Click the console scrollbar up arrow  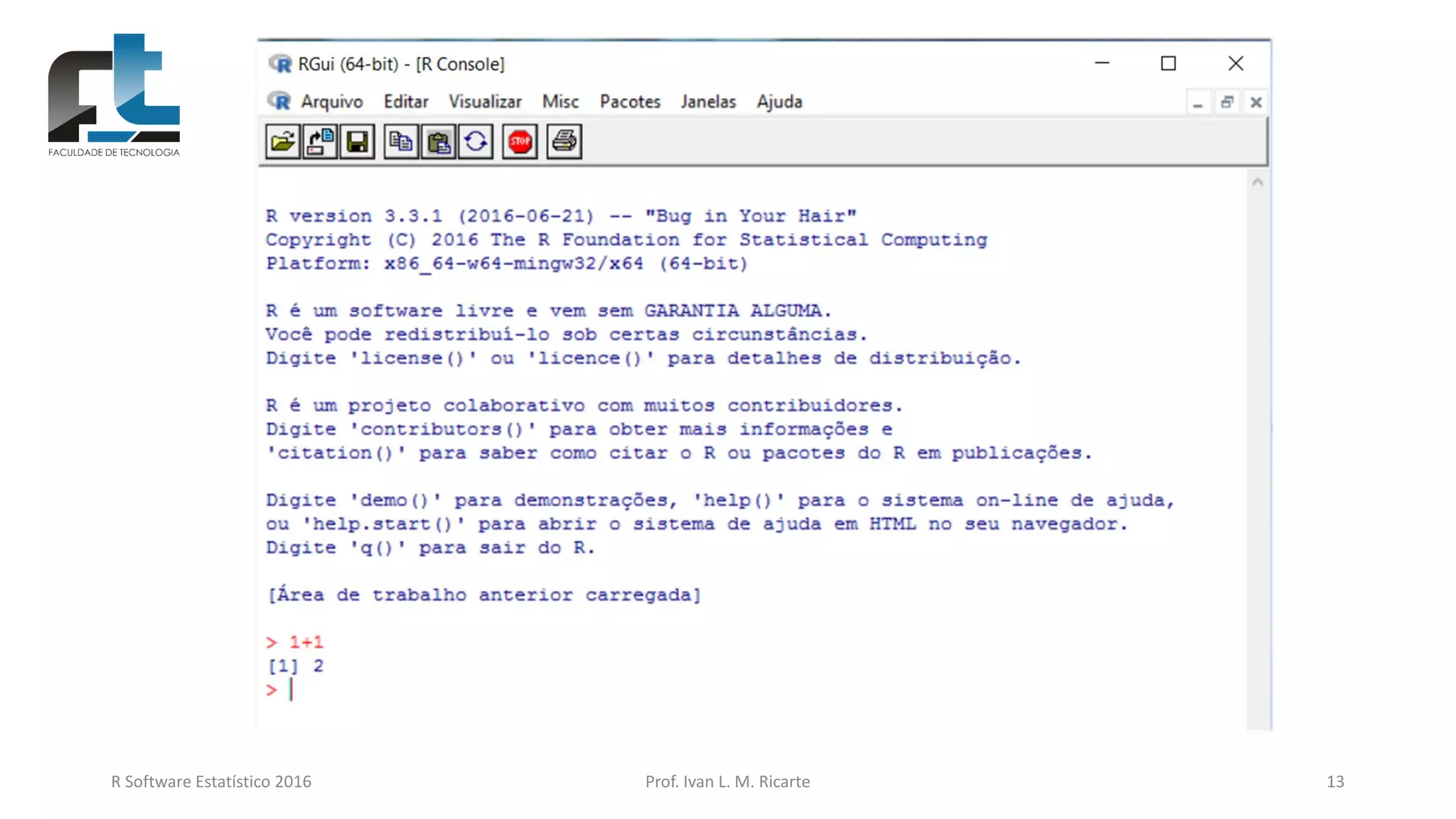coord(1257,183)
